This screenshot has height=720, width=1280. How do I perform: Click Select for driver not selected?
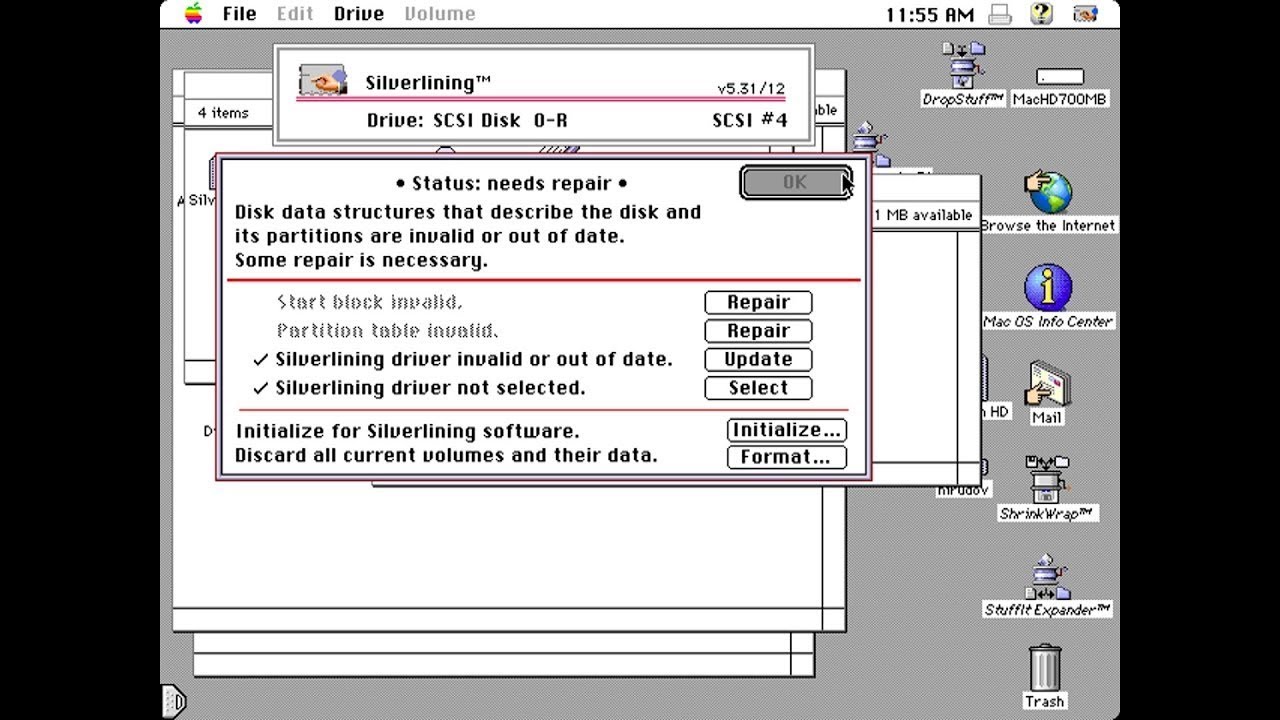(758, 388)
